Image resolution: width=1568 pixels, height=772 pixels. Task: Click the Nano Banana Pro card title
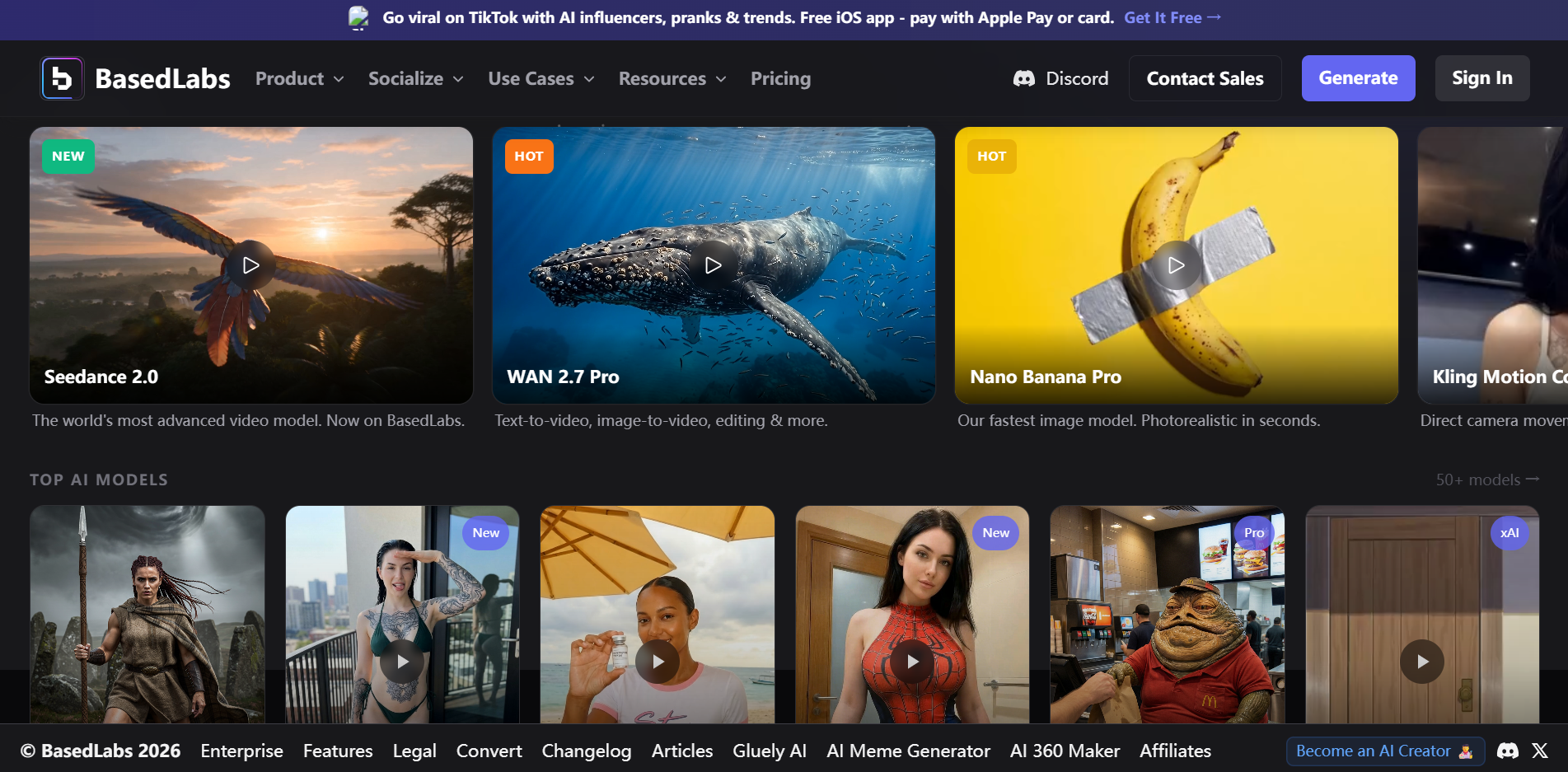pyautogui.click(x=1046, y=377)
